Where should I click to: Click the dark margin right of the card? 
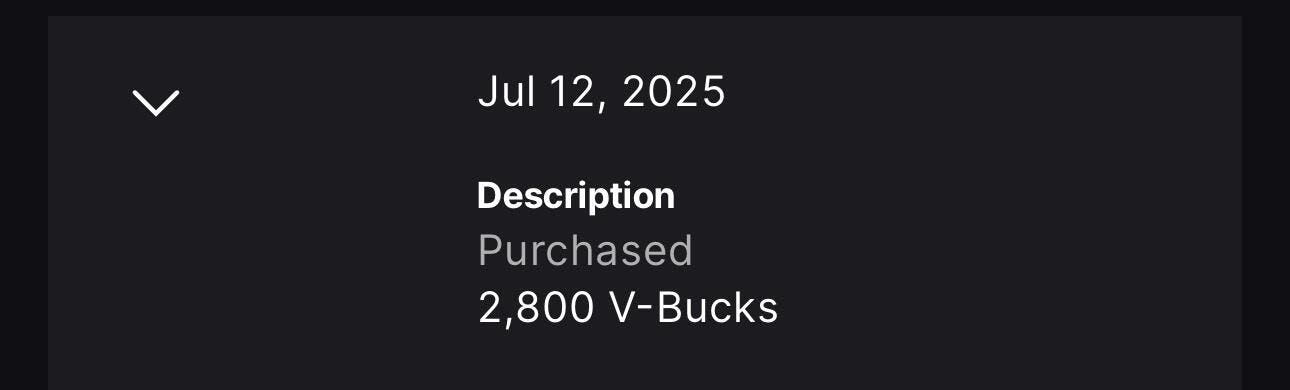tap(1266, 200)
